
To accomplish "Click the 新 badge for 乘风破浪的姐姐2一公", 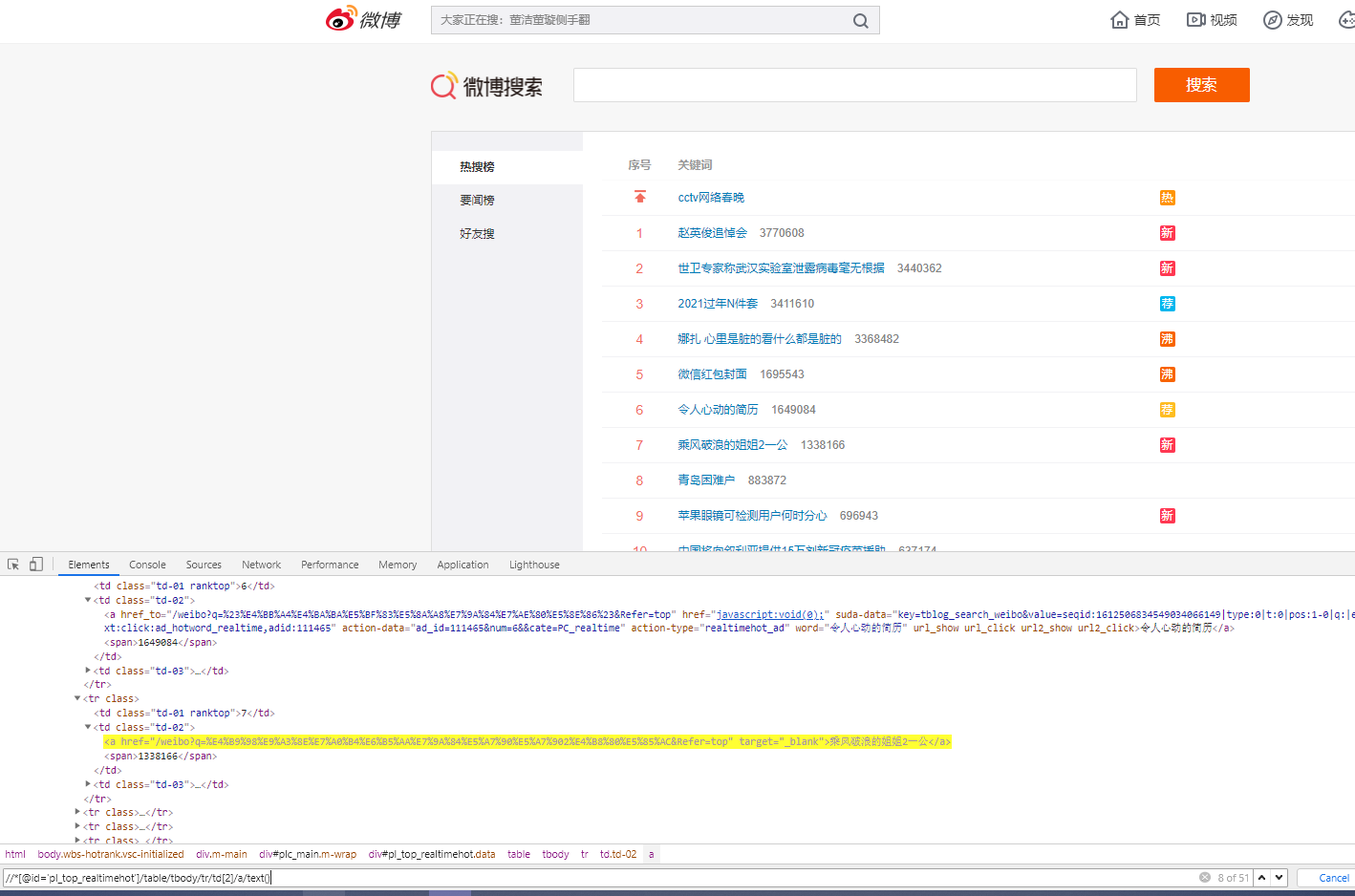I will [1167, 445].
